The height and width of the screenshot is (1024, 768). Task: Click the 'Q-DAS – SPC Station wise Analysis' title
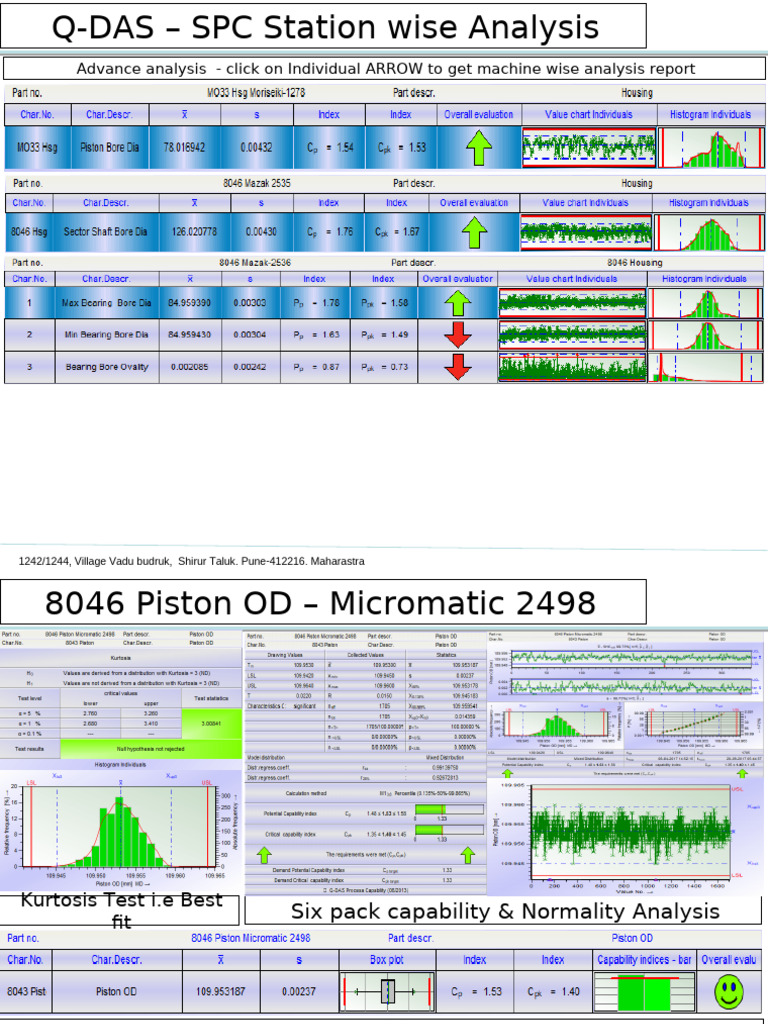click(x=325, y=27)
